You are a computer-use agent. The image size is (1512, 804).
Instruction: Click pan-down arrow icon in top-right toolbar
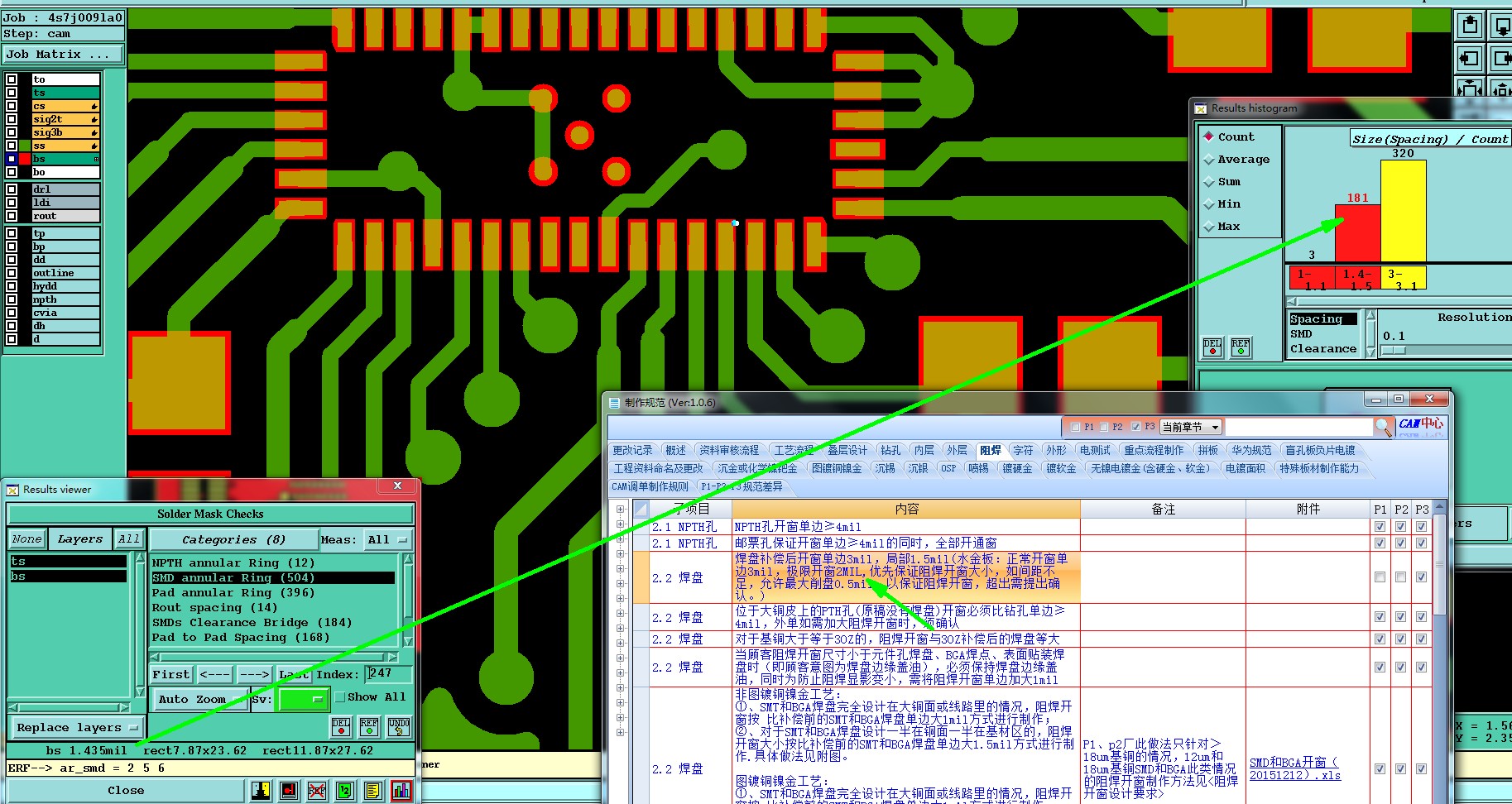[x=1500, y=26]
